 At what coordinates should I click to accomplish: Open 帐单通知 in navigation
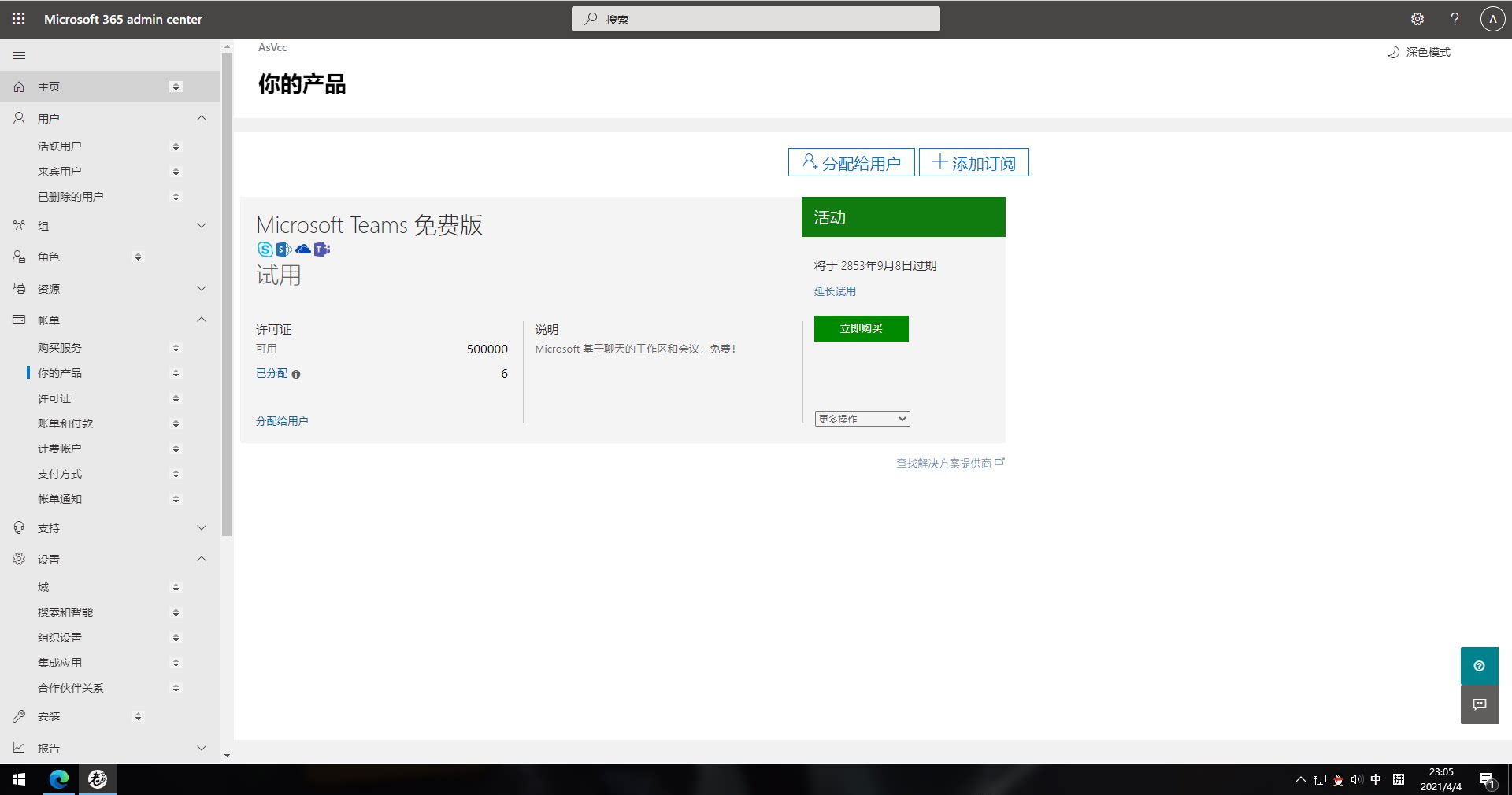tap(60, 499)
